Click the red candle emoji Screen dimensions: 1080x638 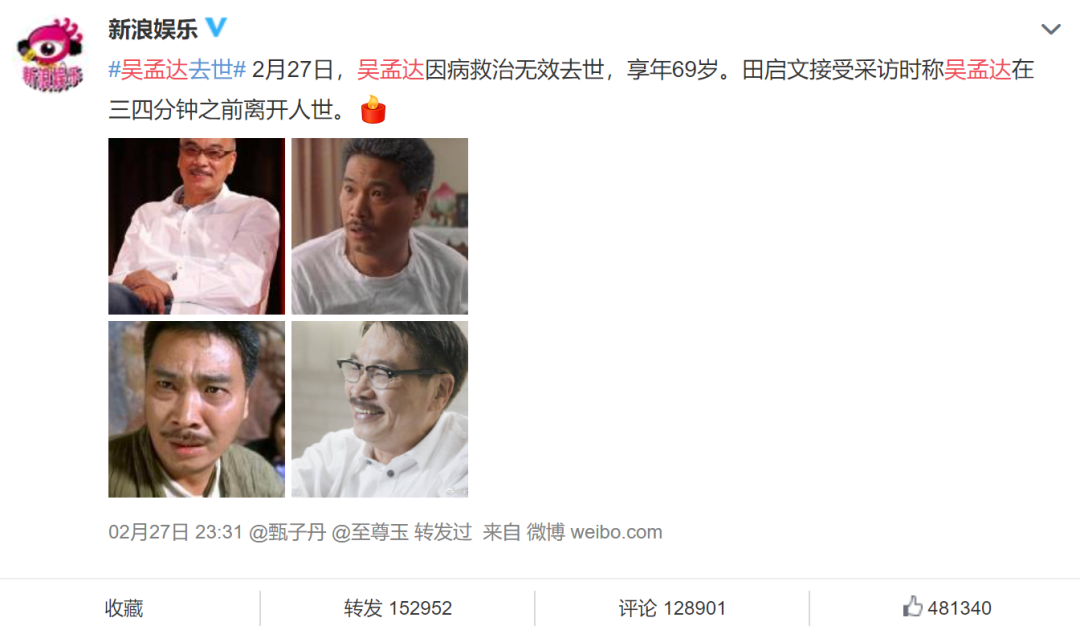(373, 110)
